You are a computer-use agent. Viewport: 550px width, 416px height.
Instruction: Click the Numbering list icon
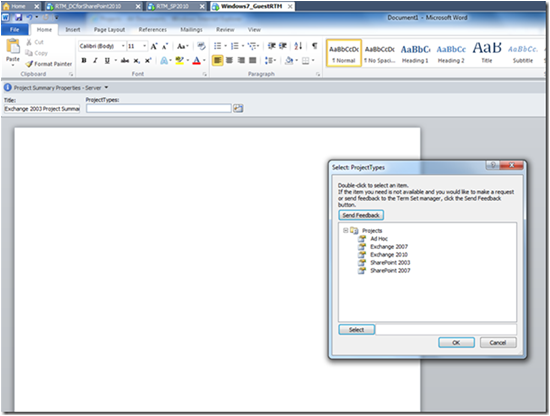[235, 46]
